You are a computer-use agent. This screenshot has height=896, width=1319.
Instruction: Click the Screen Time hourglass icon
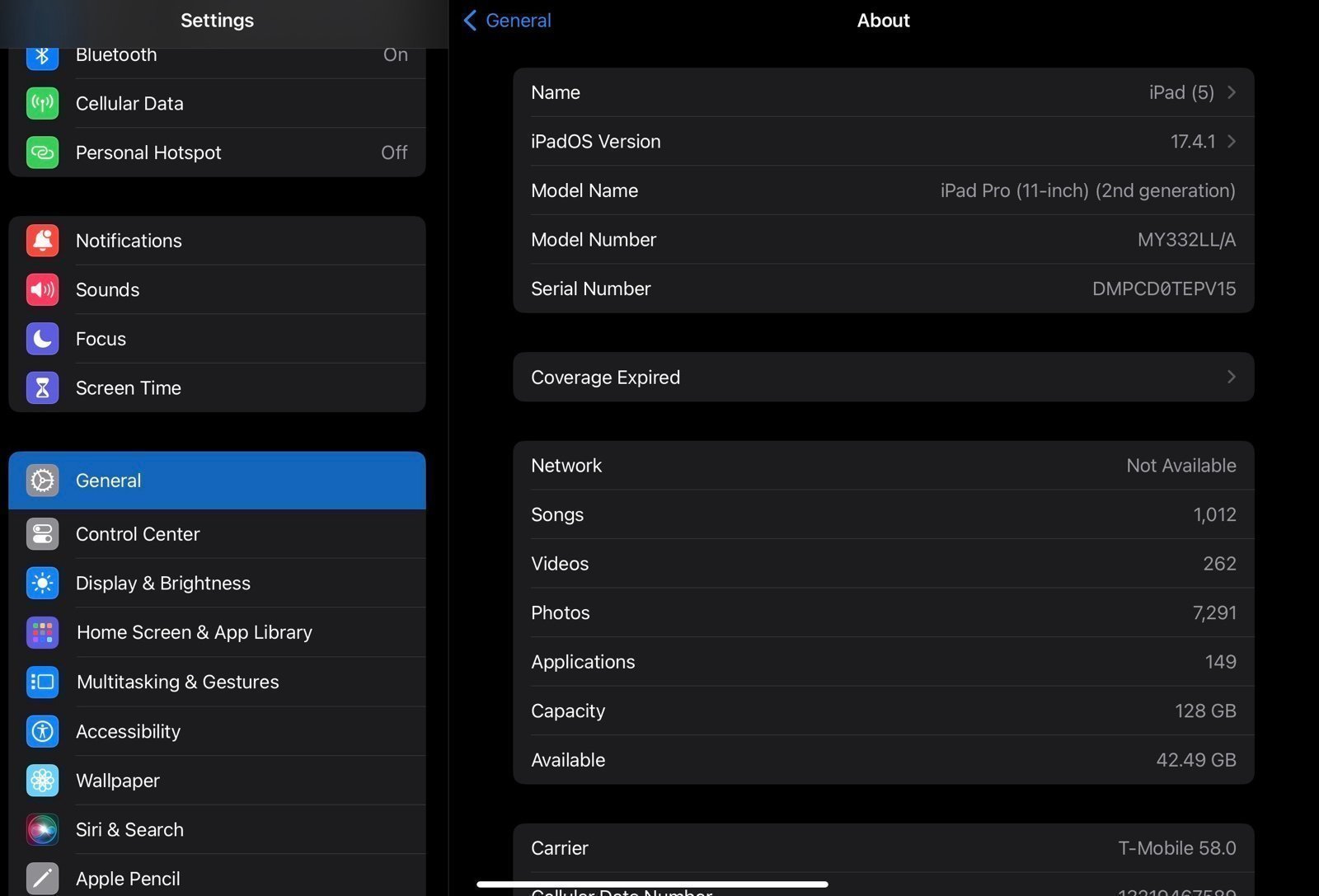coord(42,387)
